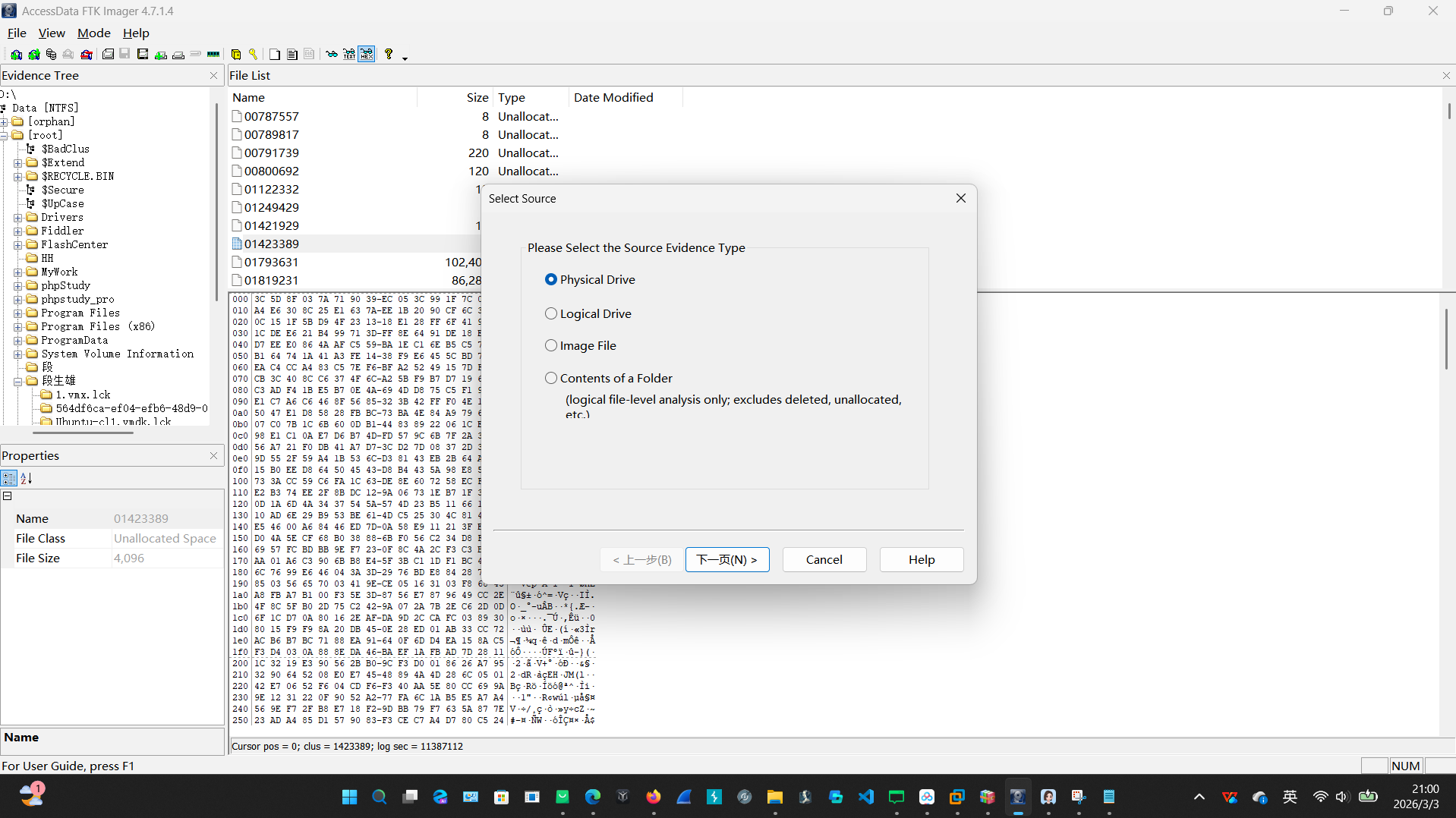Click the Evidence Tree vertical scrollbar
The height and width of the screenshot is (818, 1456).
pos(216,201)
